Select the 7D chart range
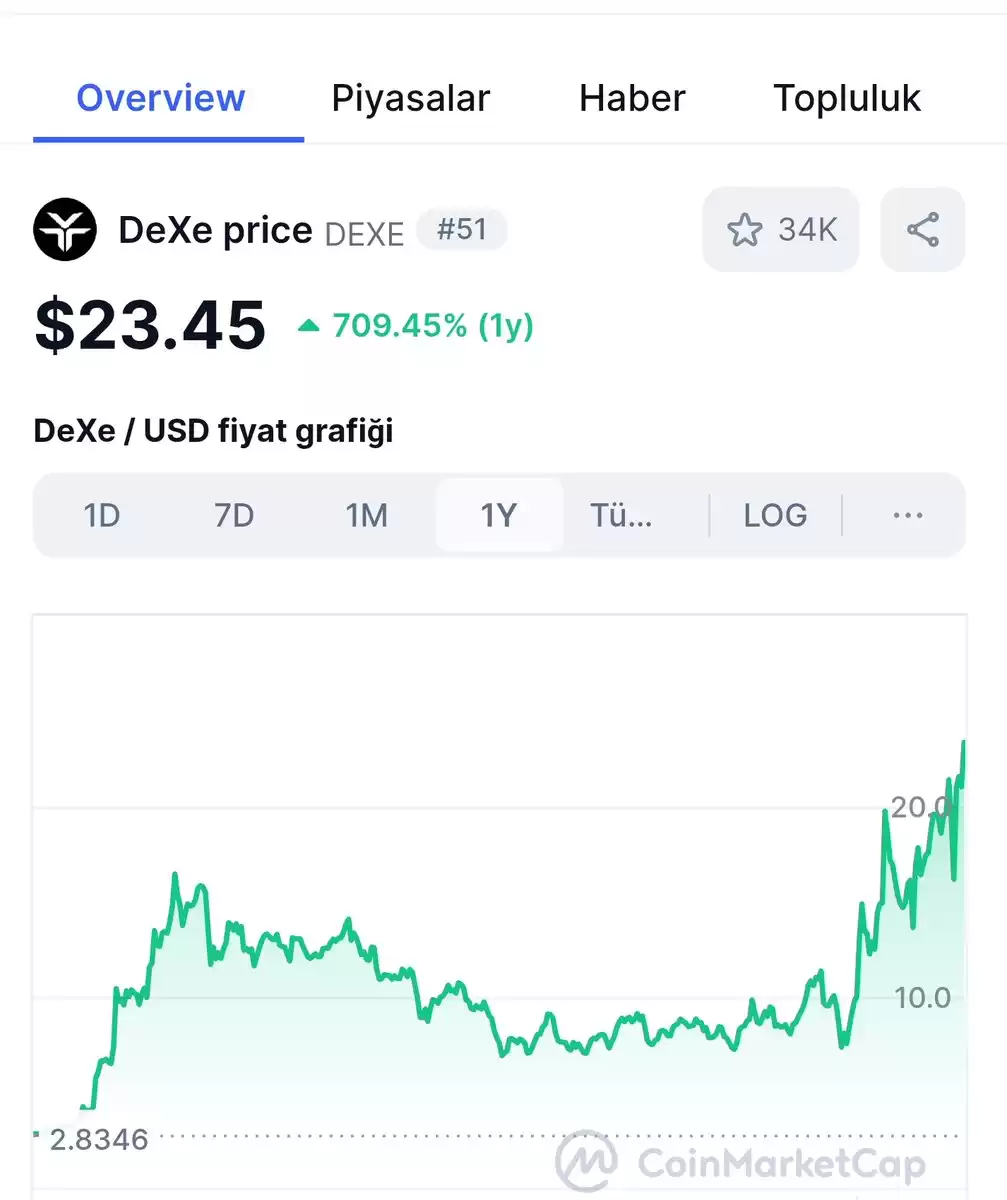The height and width of the screenshot is (1200, 1007). pos(234,516)
